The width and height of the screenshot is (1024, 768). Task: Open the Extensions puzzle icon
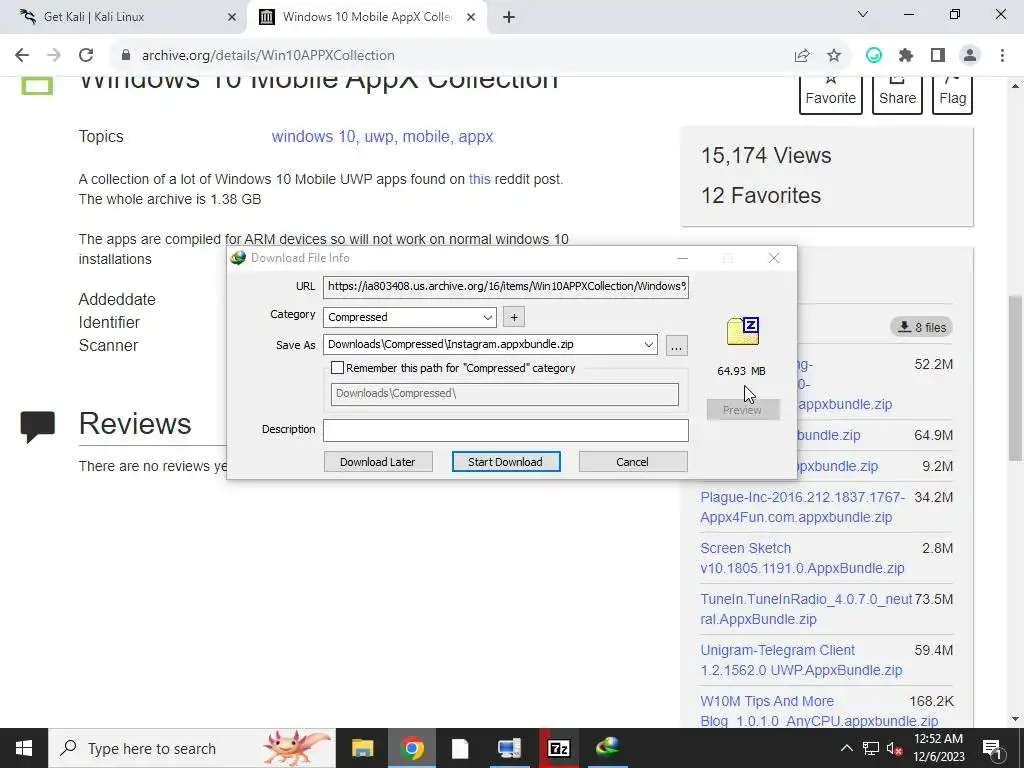[906, 56]
